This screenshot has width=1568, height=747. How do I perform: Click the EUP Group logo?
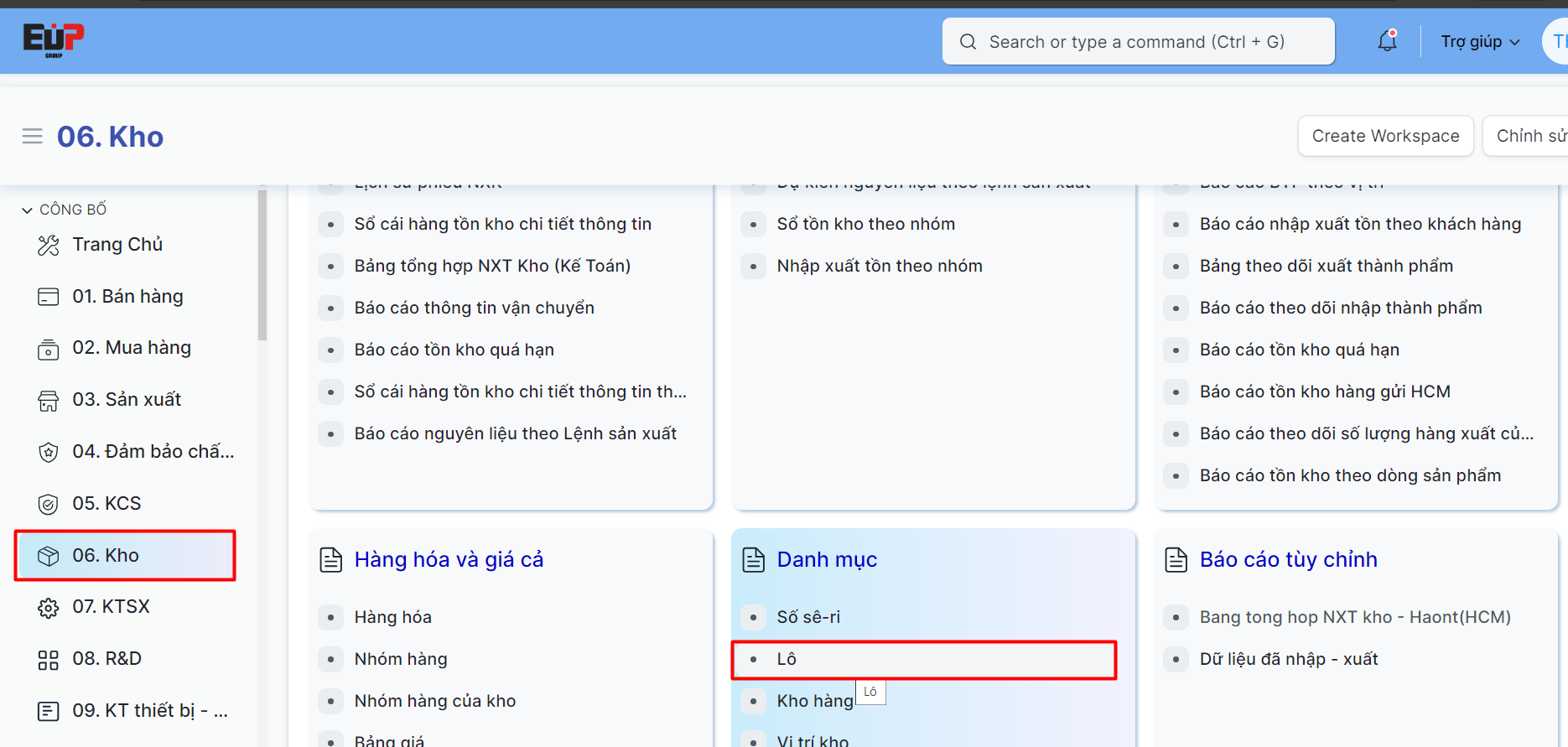click(x=53, y=39)
